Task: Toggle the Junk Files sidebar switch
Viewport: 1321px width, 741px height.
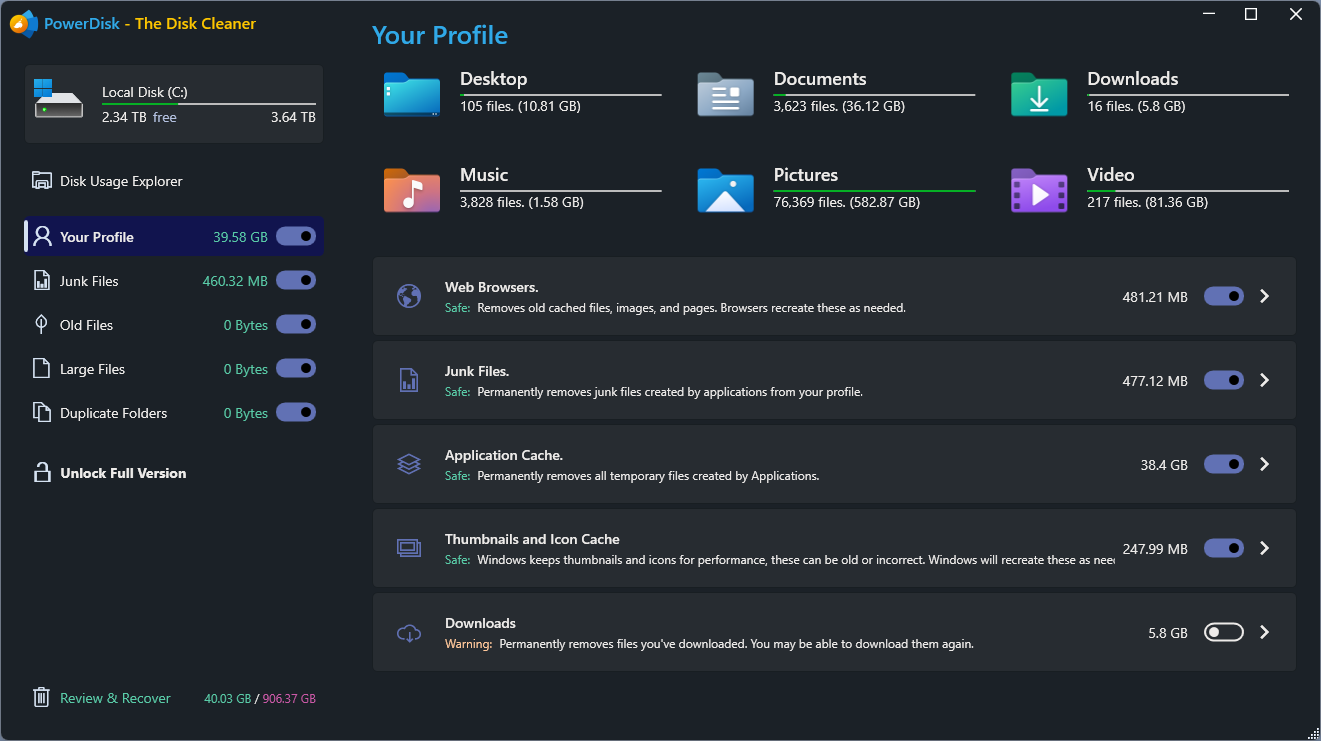Action: coord(296,281)
